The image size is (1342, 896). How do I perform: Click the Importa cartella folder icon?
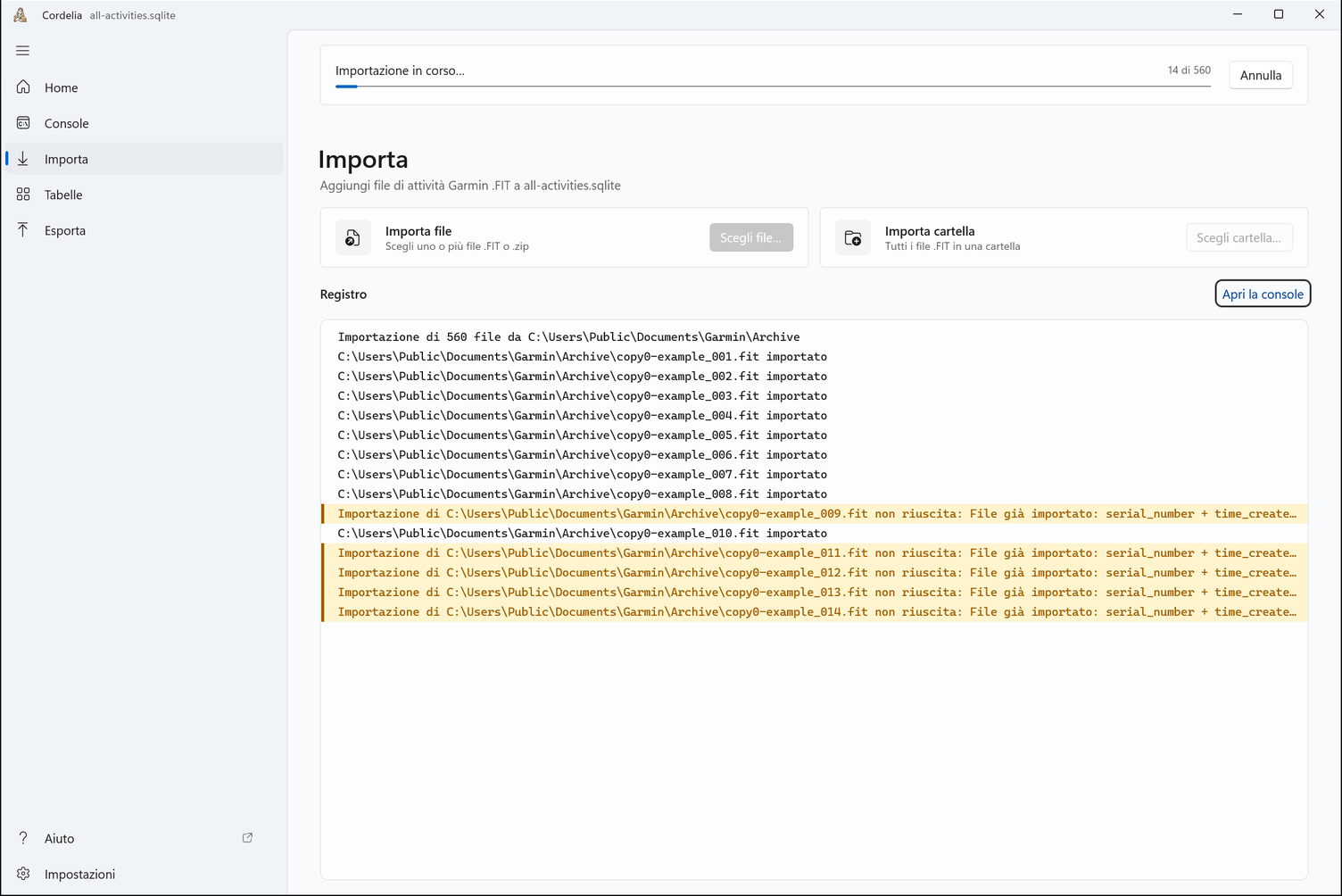pos(853,237)
